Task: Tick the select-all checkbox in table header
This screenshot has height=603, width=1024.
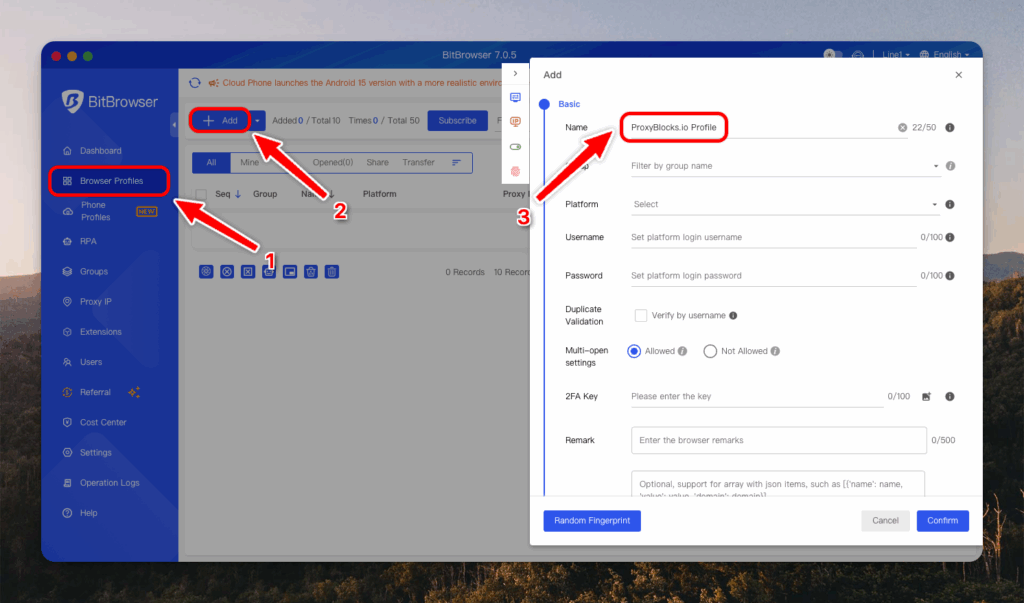Action: coord(201,194)
